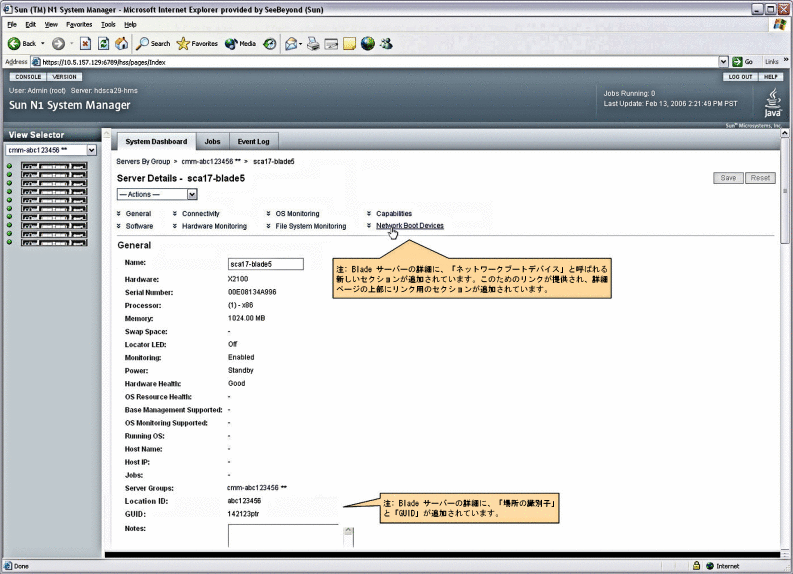793x574 pixels.
Task: Select the last server blade icon
Action: [54, 243]
